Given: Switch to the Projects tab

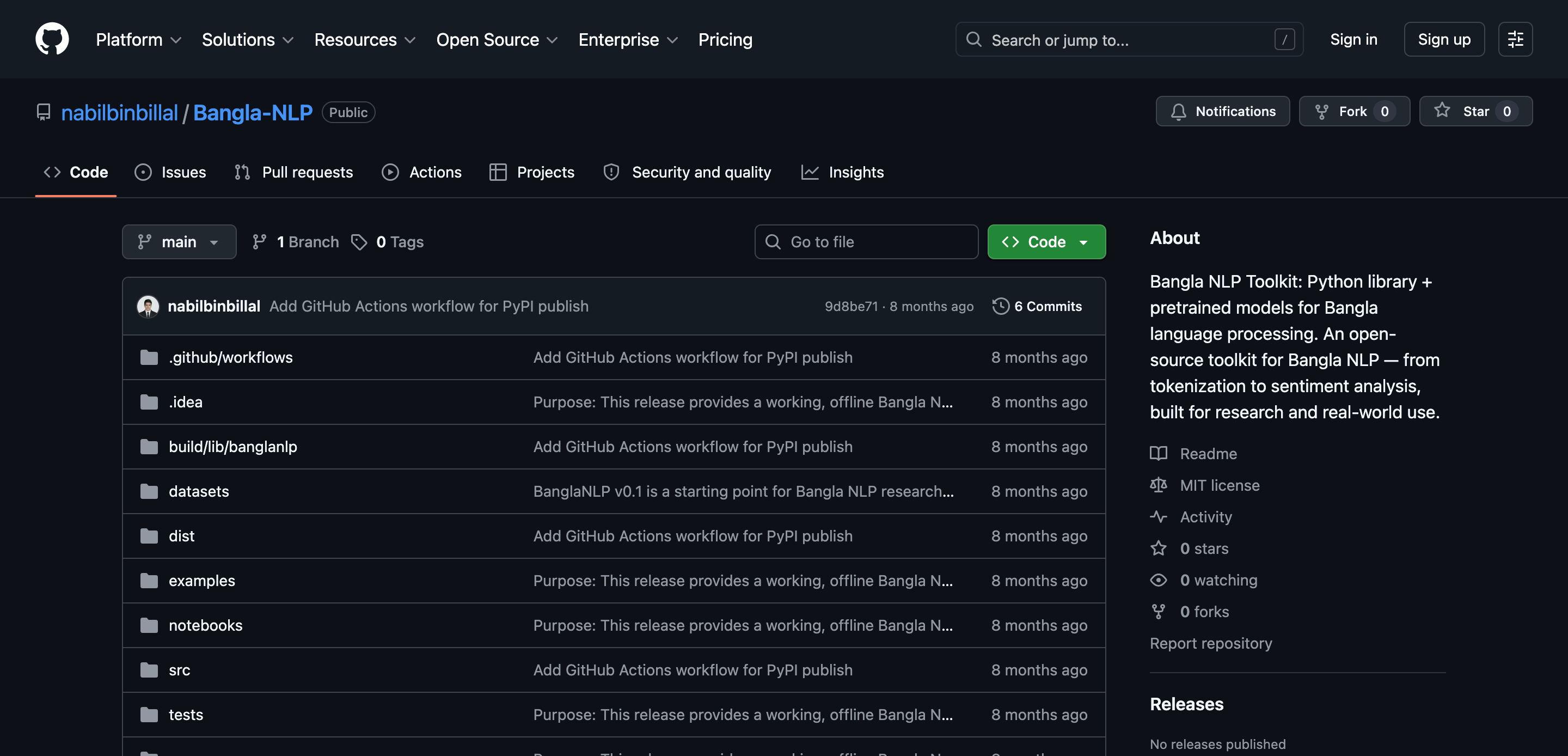Looking at the screenshot, I should point(532,173).
